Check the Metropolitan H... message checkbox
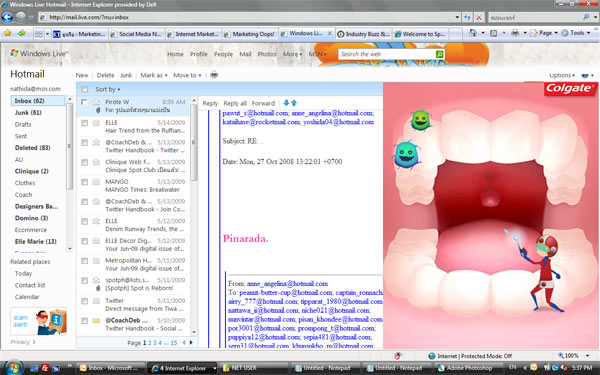600x375 pixels. (x=85, y=261)
